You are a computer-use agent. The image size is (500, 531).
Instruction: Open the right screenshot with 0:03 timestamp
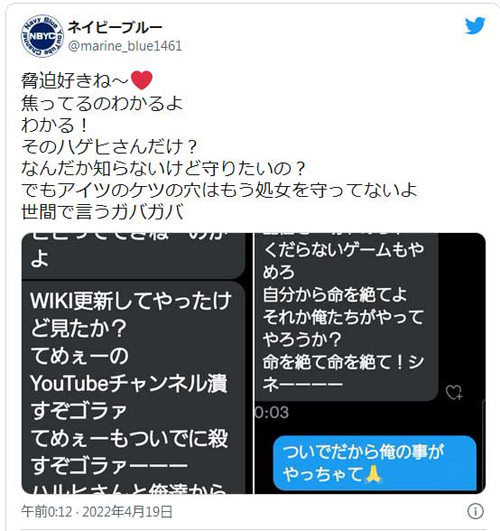(x=370, y=363)
